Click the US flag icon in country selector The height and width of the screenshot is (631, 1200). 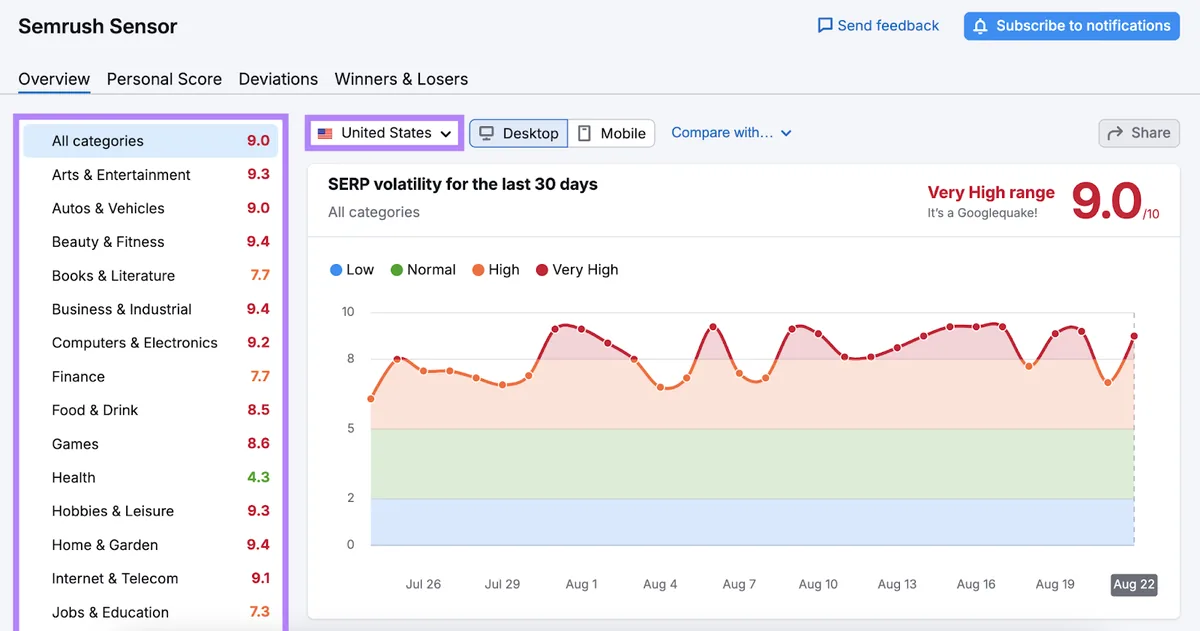[325, 133]
